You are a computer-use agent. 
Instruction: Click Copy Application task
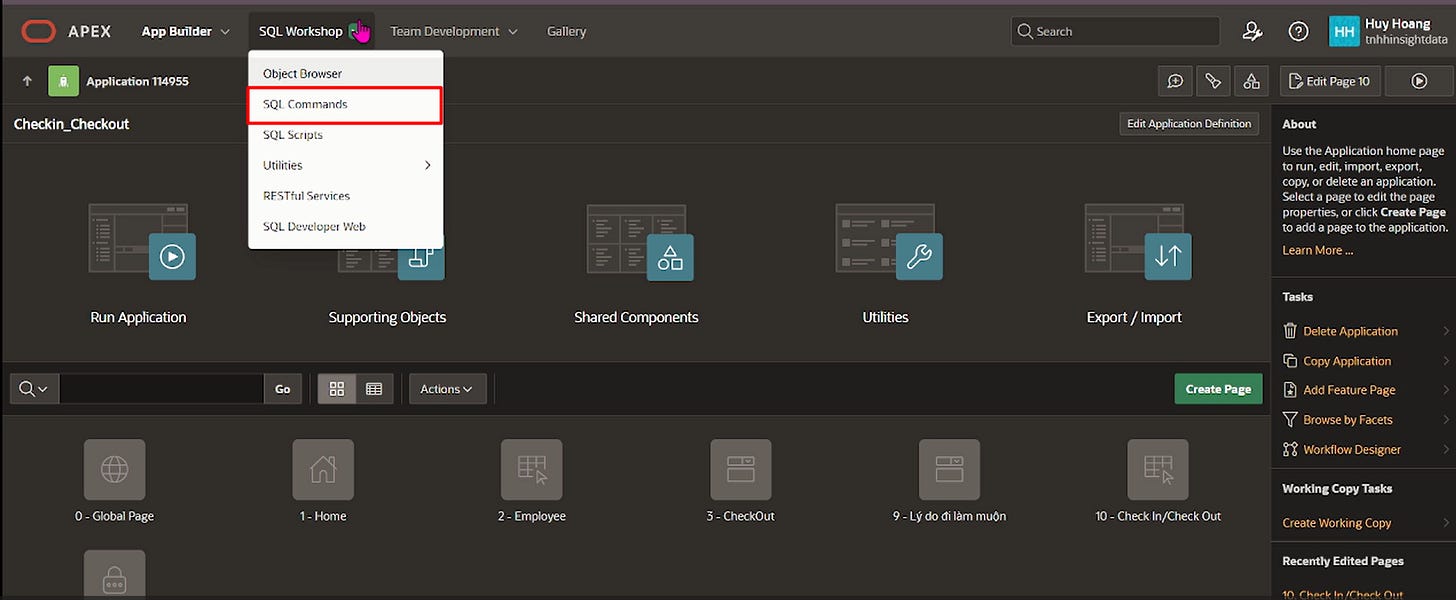pos(1347,361)
